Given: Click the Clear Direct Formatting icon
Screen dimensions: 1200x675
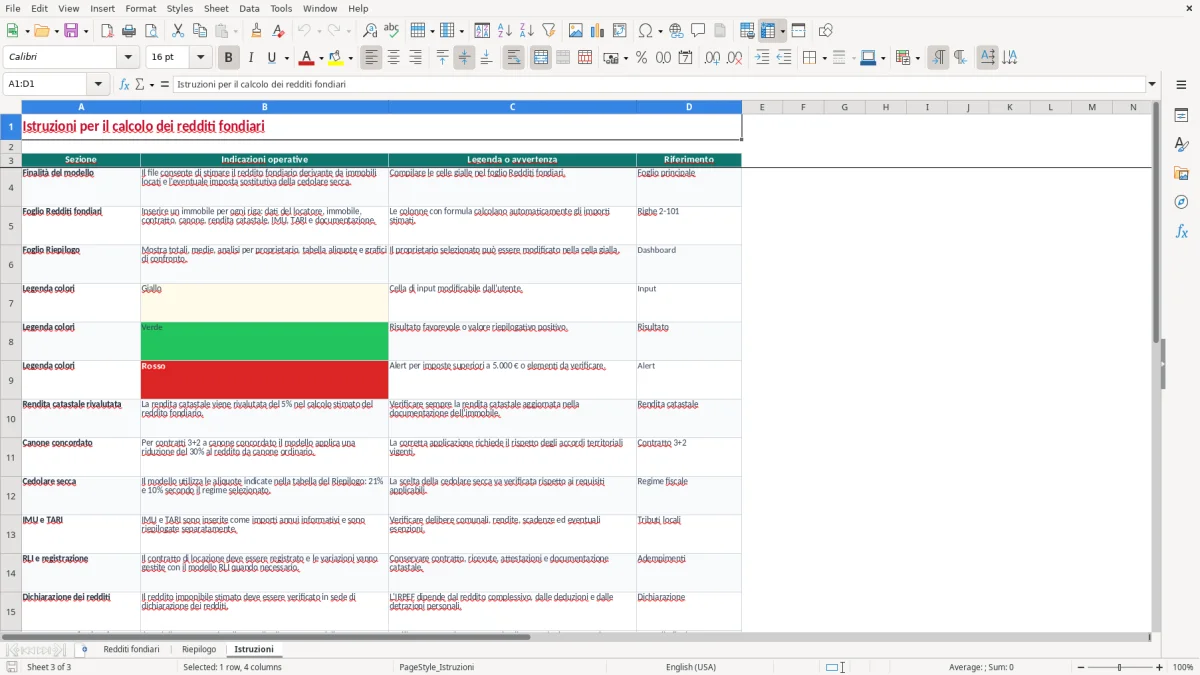Looking at the screenshot, I should [x=278, y=31].
